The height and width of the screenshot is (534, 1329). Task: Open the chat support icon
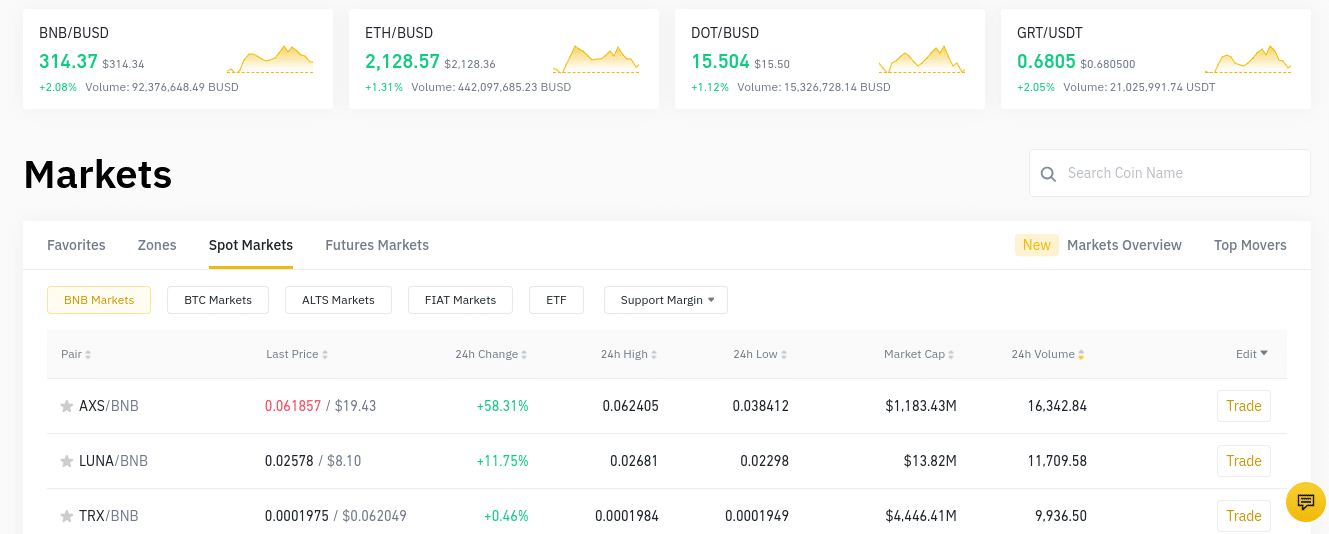[1305, 501]
